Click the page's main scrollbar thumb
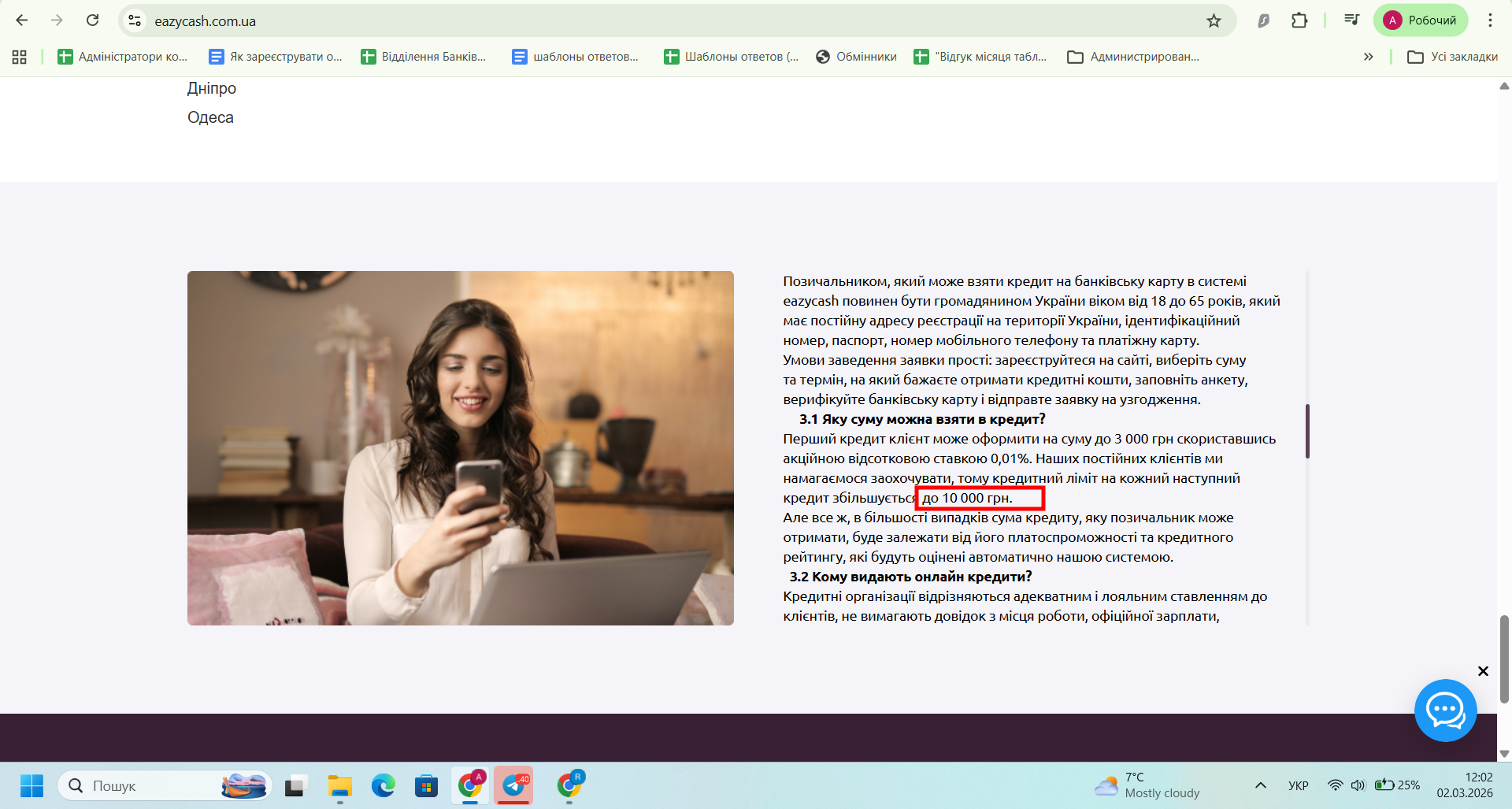The image size is (1512, 809). coord(1504,659)
